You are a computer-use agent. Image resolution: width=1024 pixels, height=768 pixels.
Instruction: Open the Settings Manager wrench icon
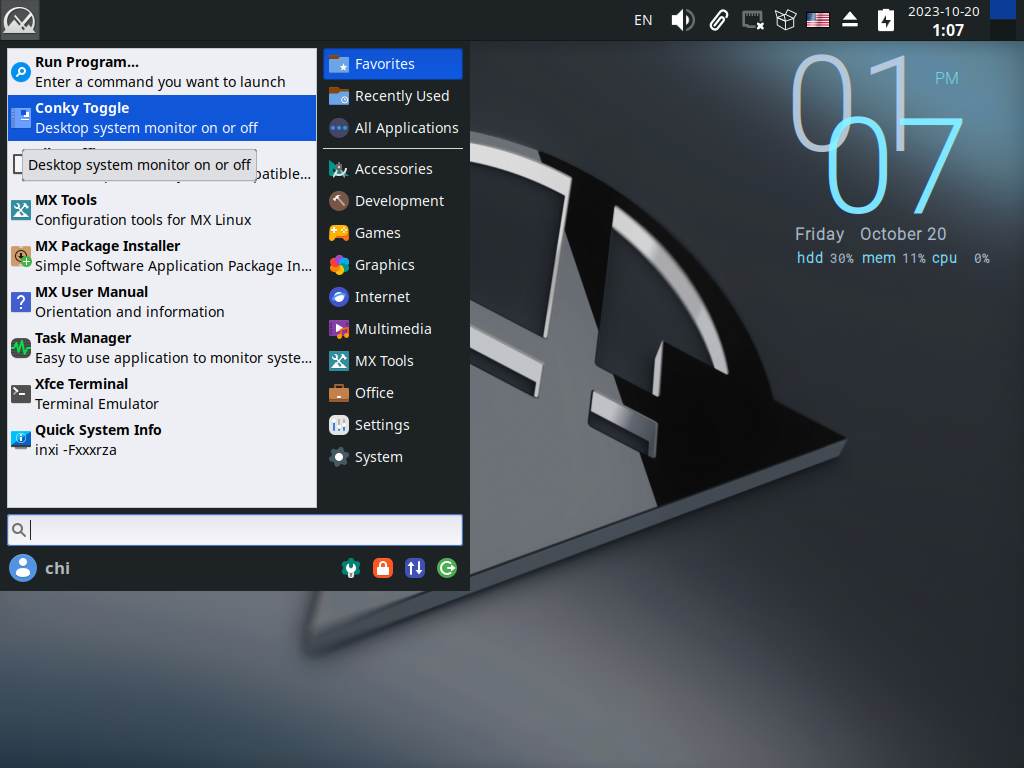coord(351,568)
